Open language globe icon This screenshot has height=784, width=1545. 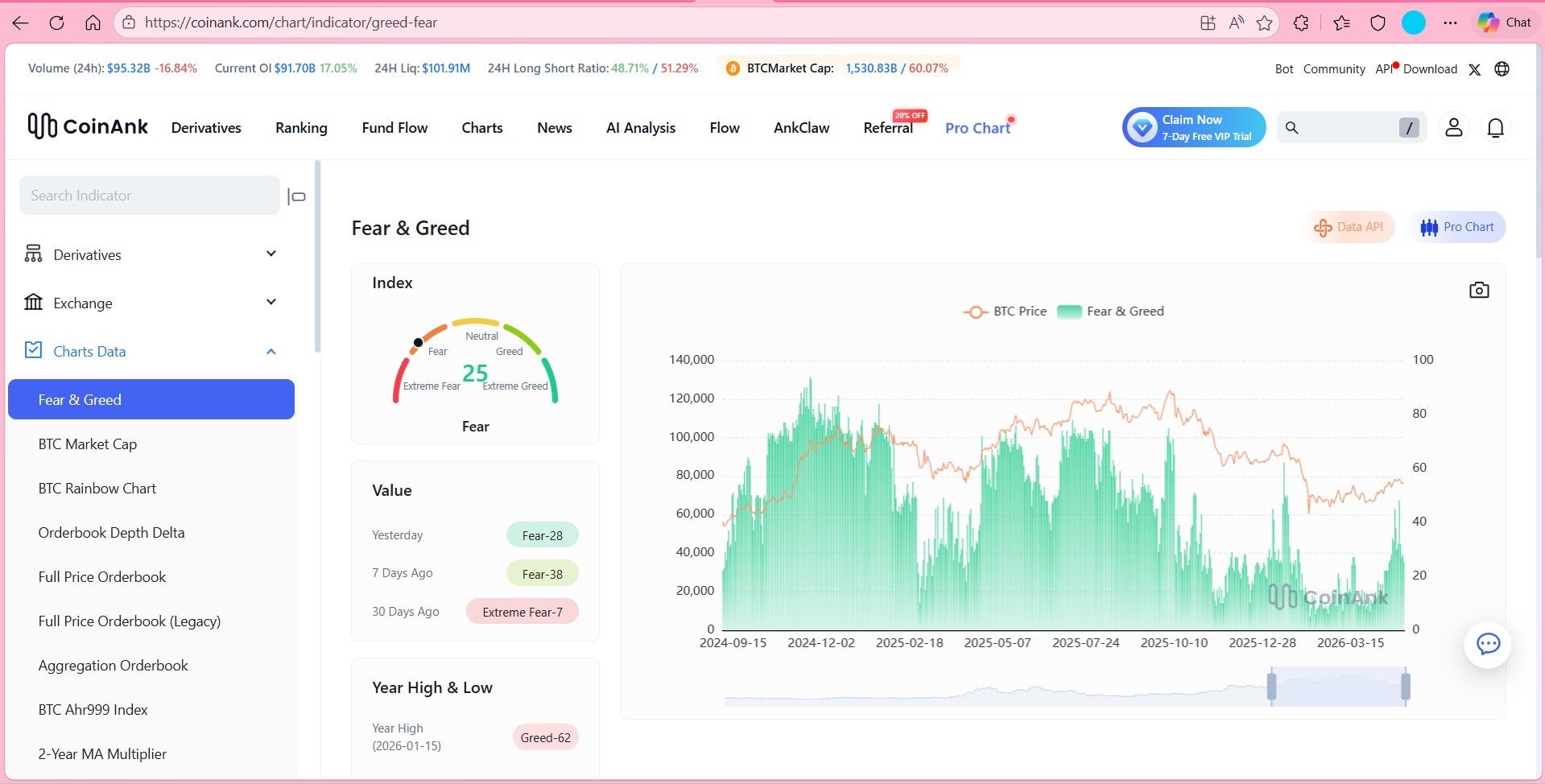[x=1502, y=69]
